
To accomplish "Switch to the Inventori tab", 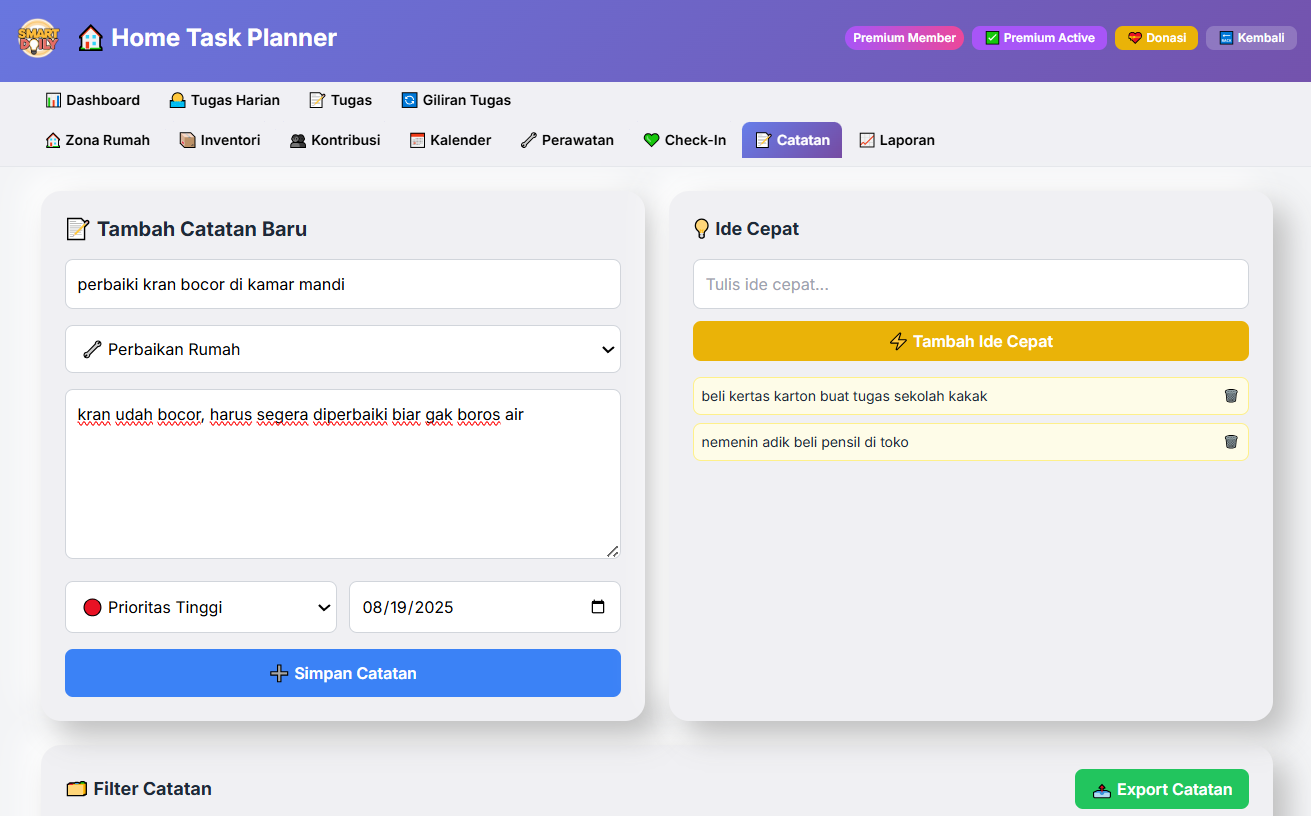I will pyautogui.click(x=219, y=140).
